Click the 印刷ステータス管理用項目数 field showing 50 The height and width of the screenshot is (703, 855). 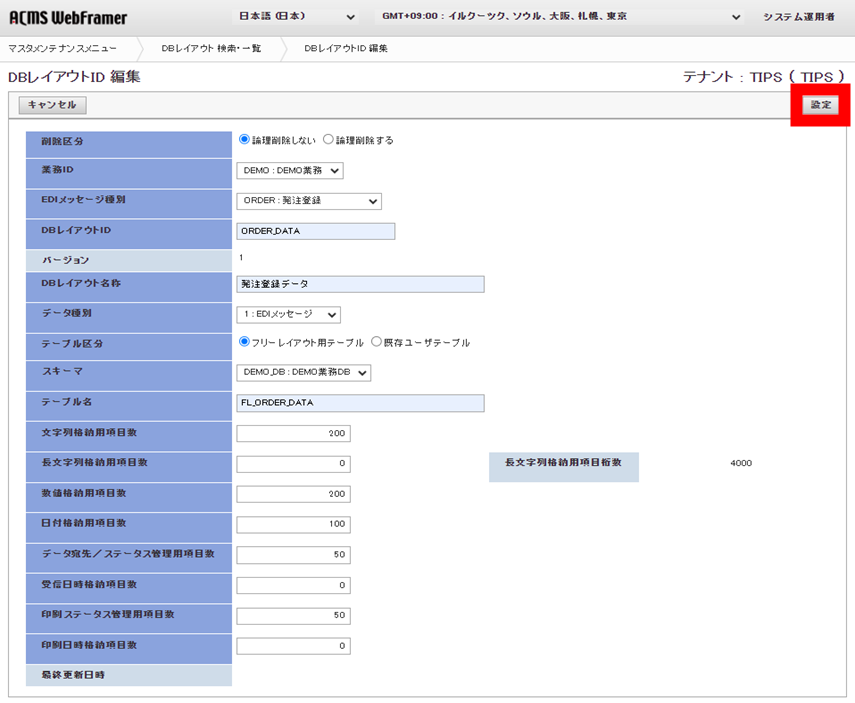click(293, 615)
